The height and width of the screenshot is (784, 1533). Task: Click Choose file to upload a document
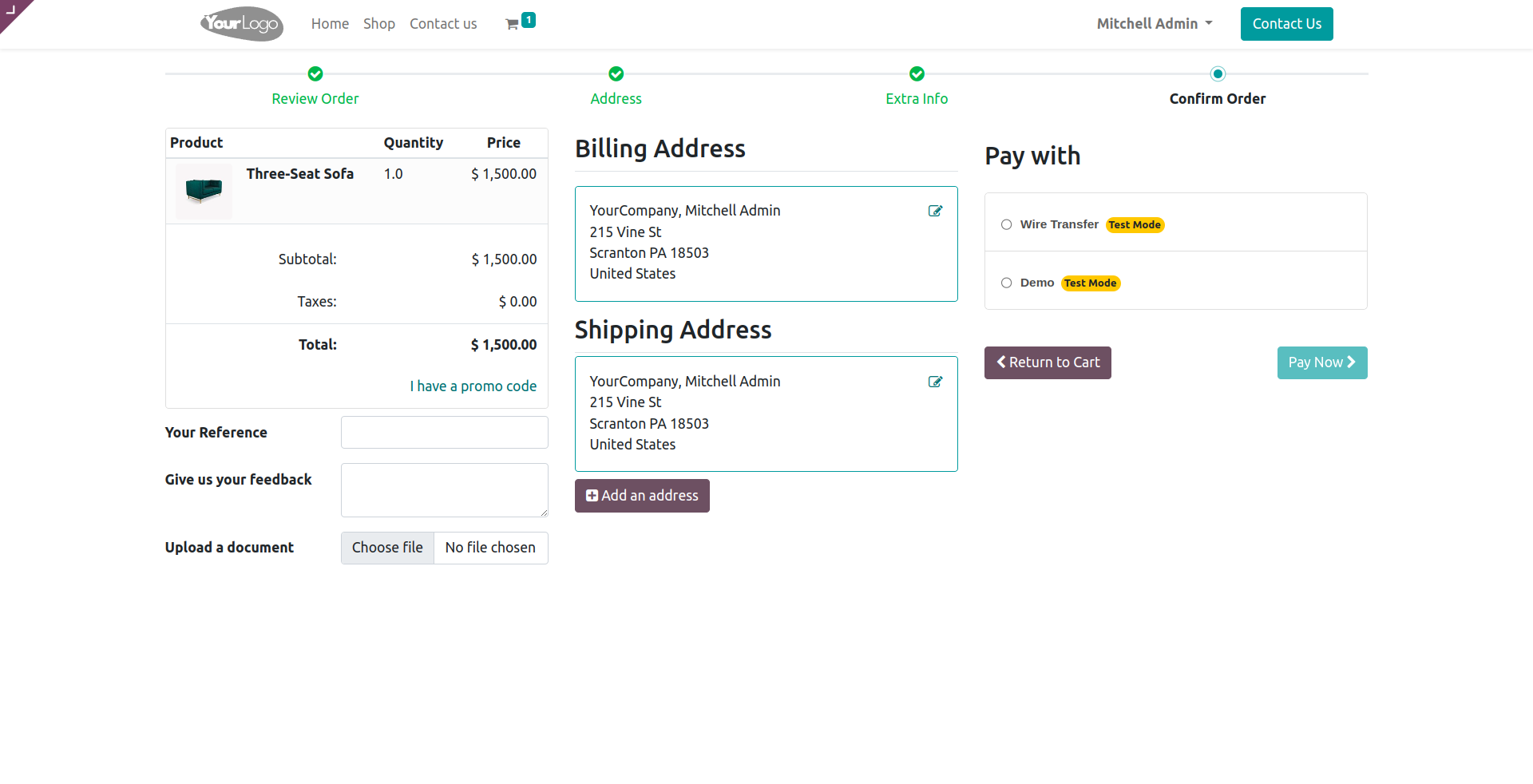pyautogui.click(x=388, y=548)
